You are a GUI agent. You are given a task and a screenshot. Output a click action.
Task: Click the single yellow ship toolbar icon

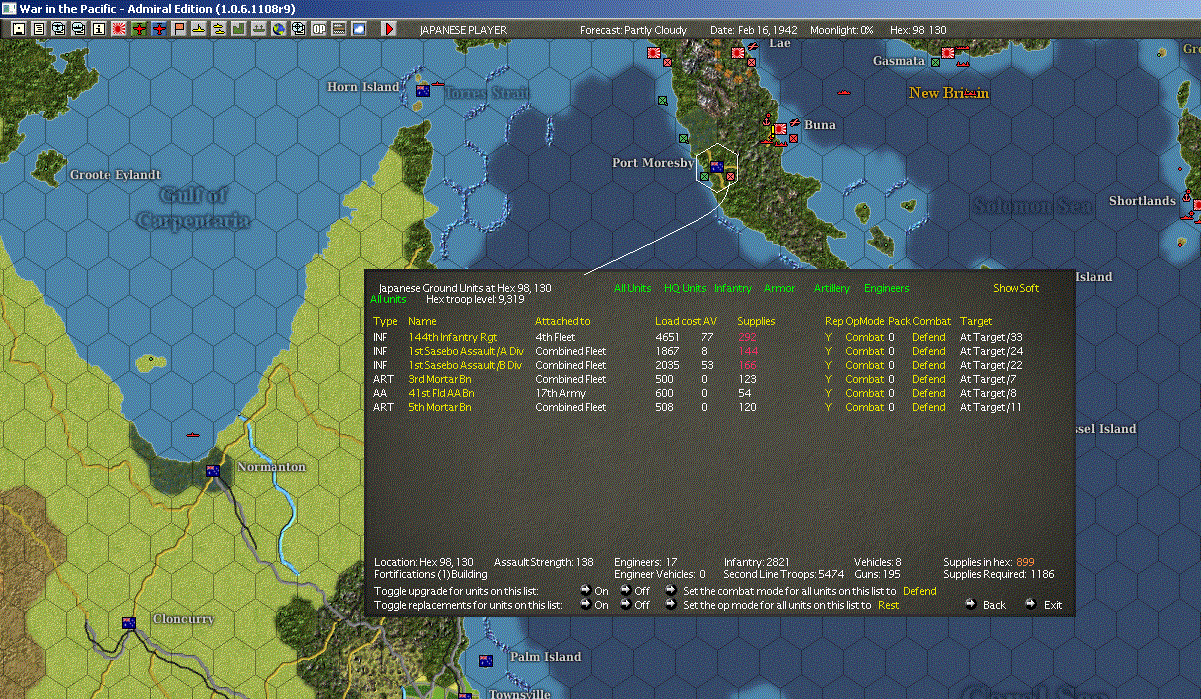pyautogui.click(x=198, y=29)
